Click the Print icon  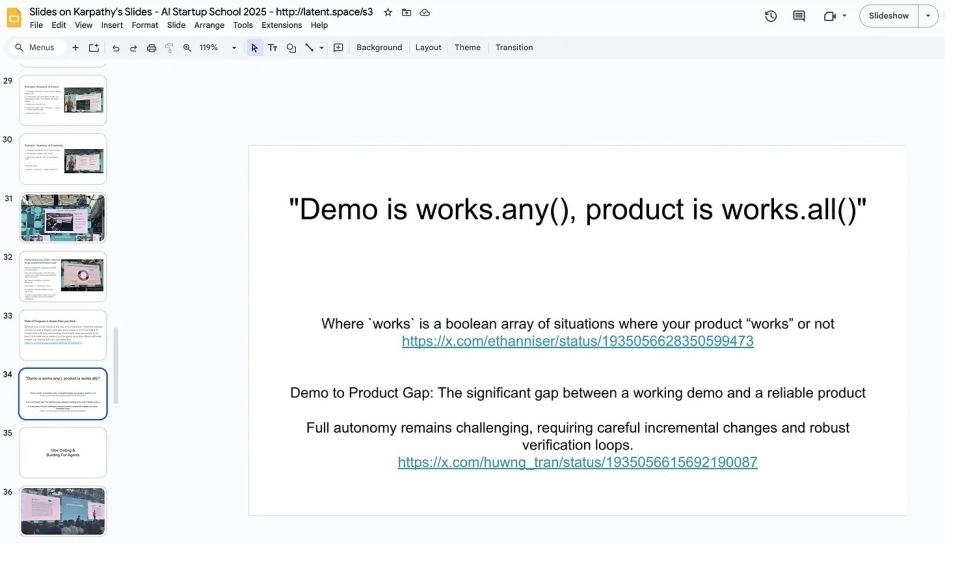pyautogui.click(x=151, y=48)
